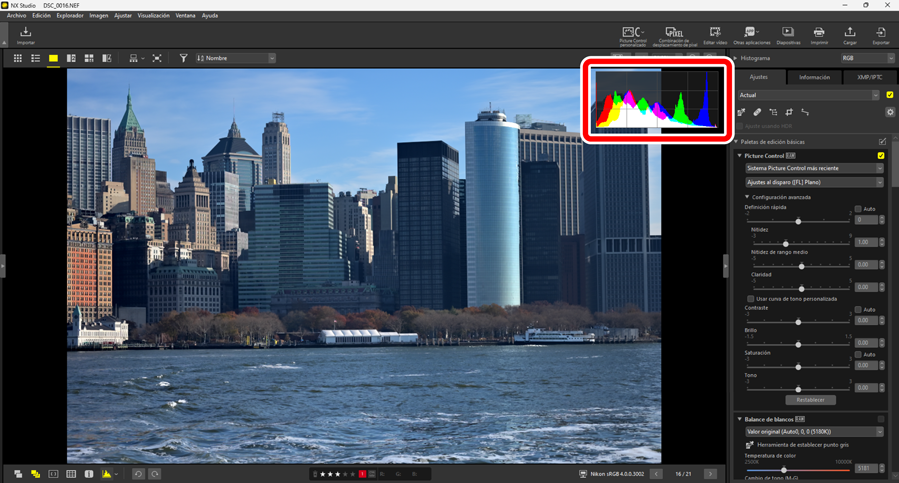Click the Imprimir printer icon

[819, 35]
